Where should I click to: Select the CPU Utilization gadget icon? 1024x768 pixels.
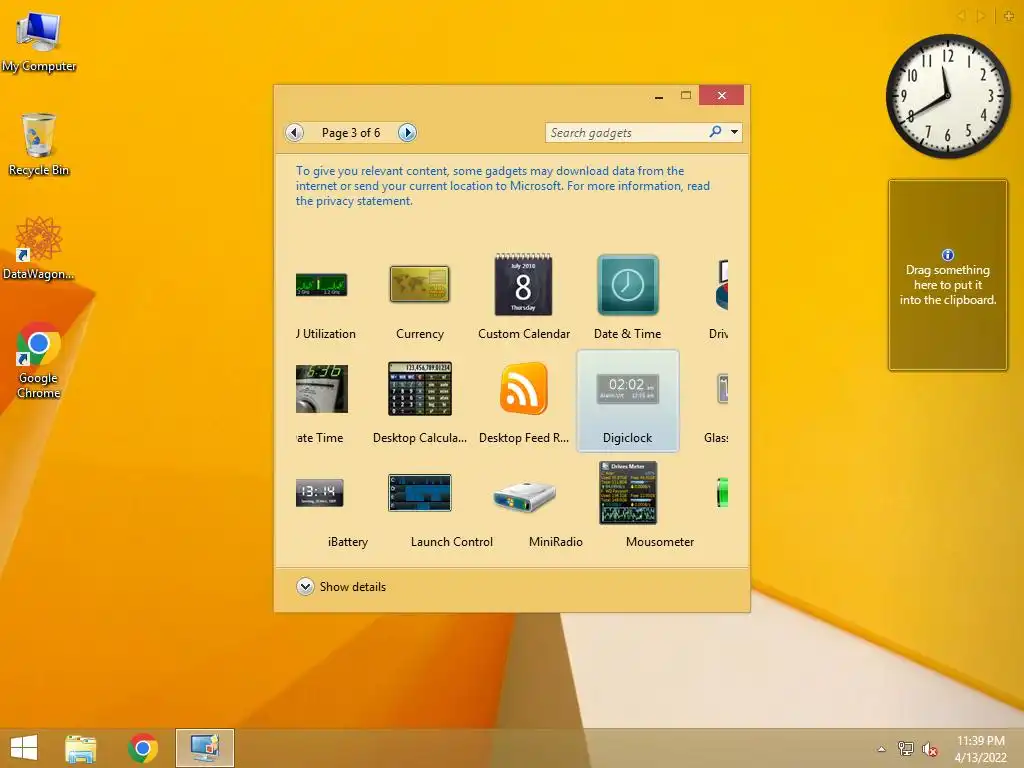[321, 285]
